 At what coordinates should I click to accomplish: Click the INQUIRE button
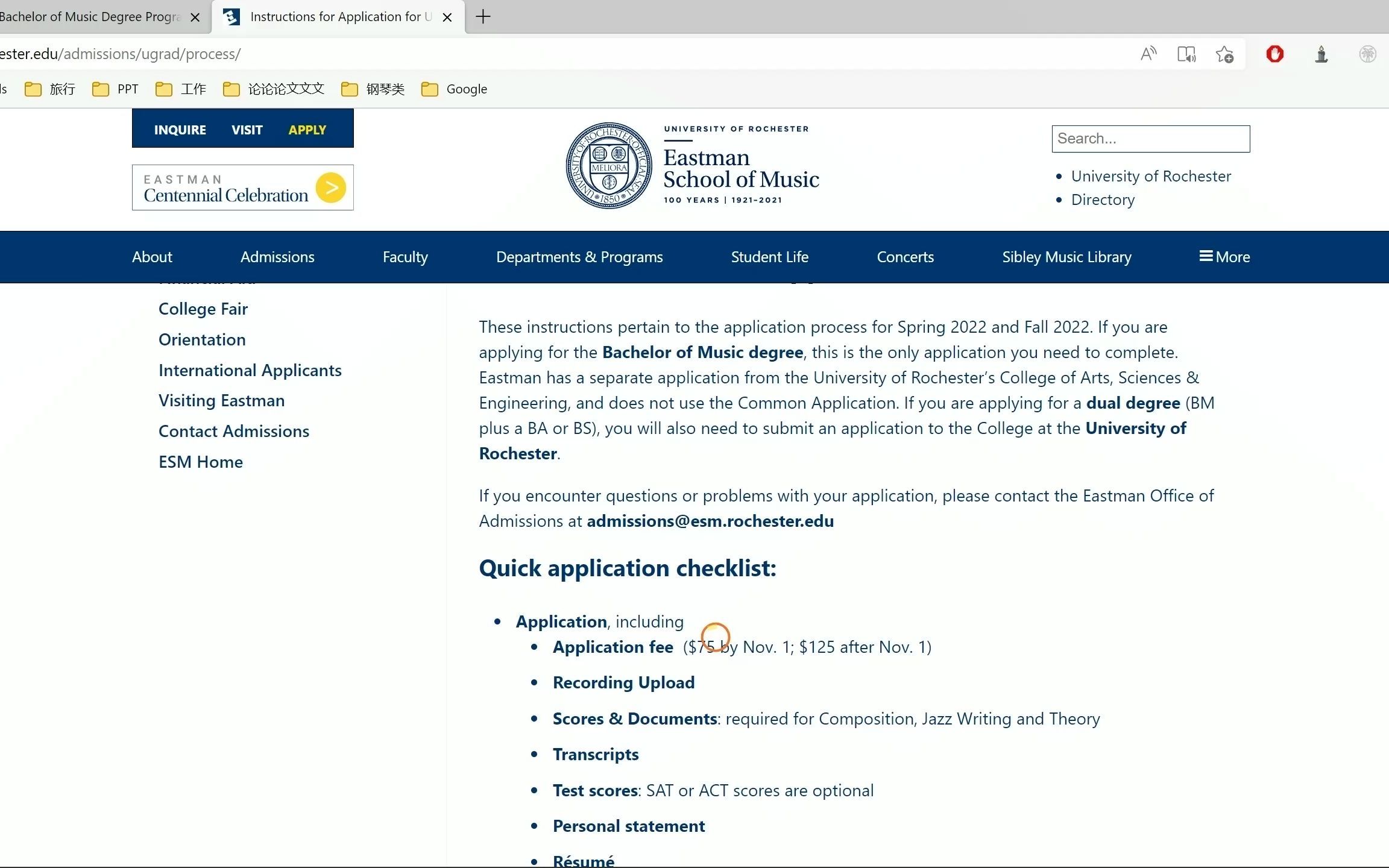(x=180, y=130)
